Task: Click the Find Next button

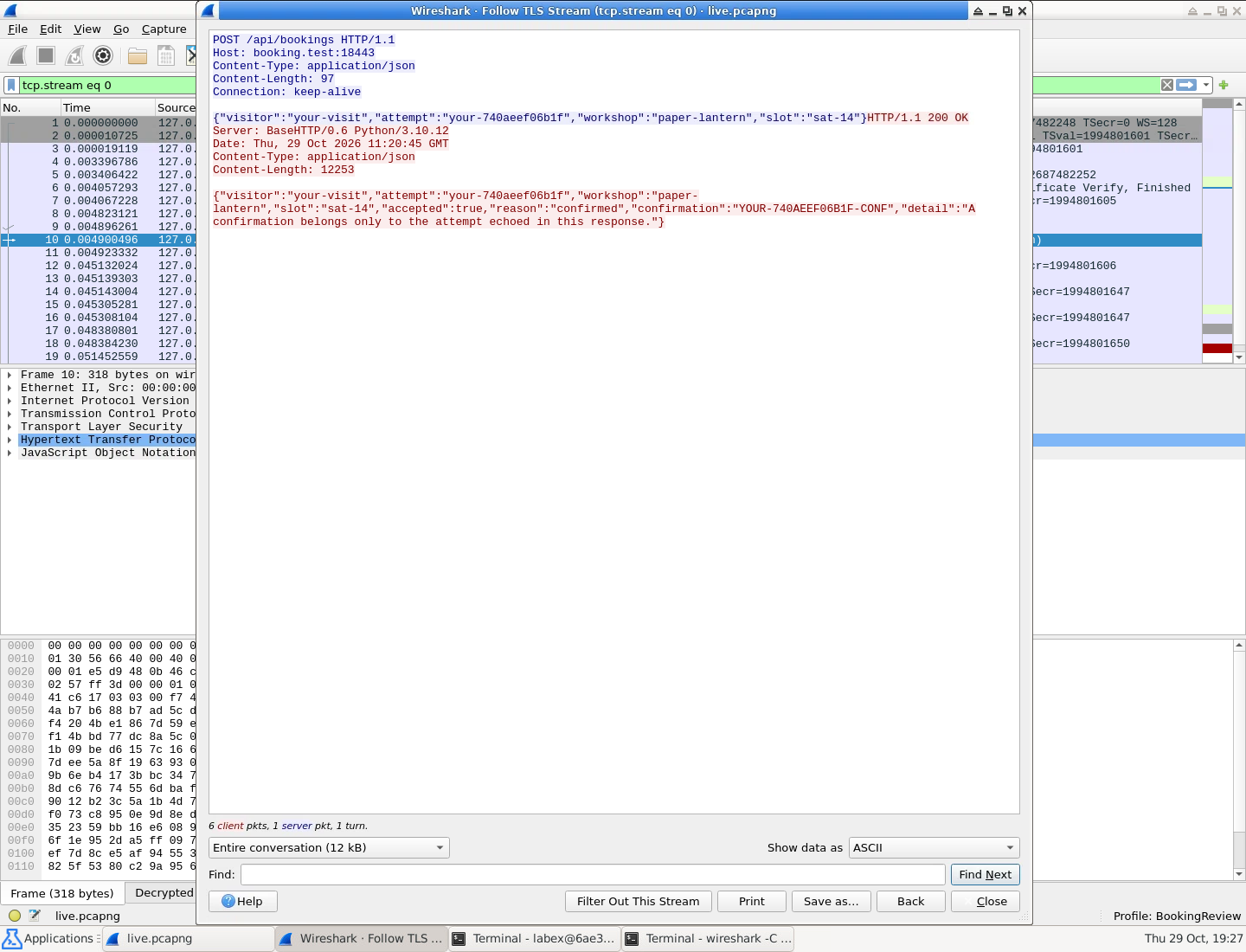Action: (x=985, y=875)
